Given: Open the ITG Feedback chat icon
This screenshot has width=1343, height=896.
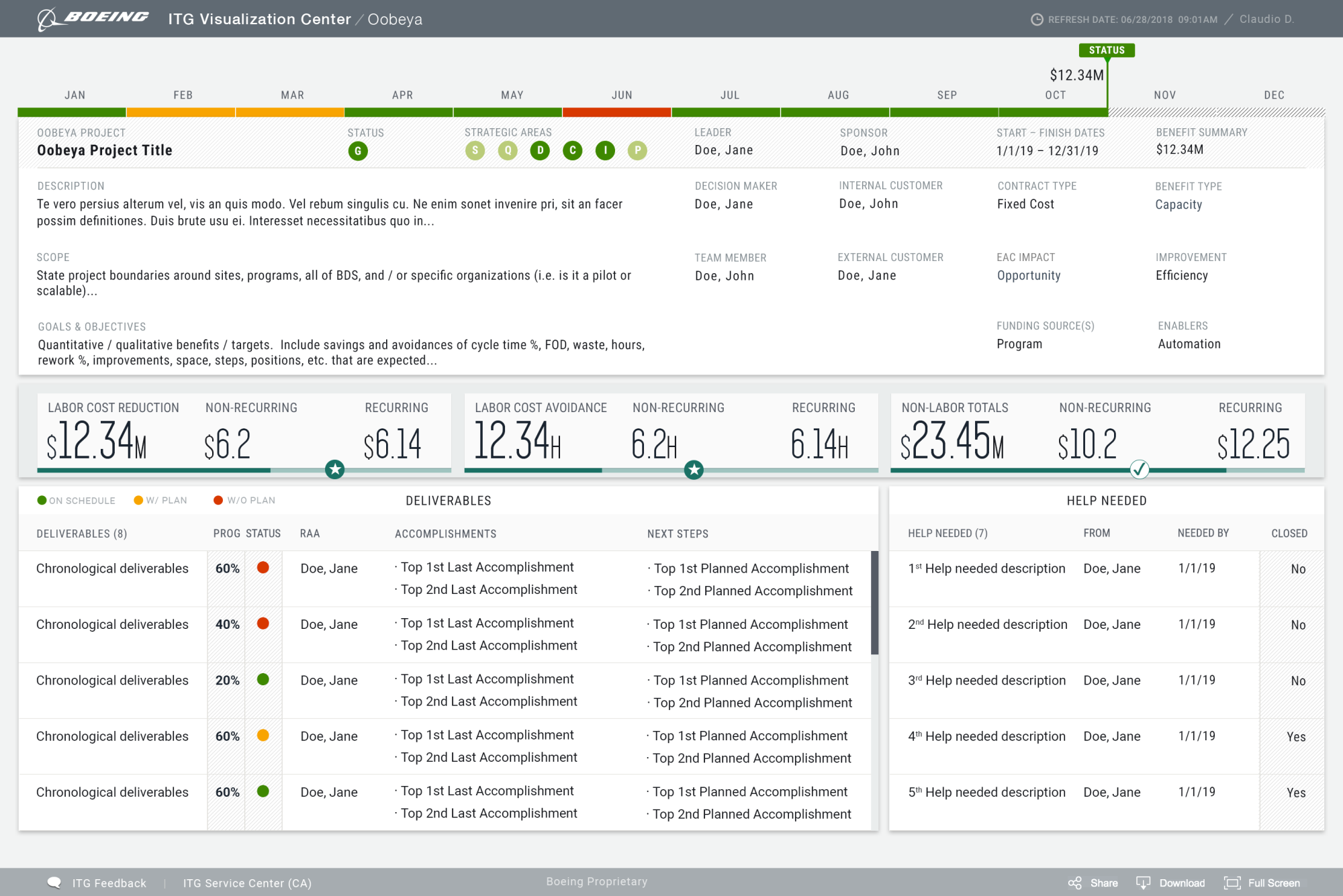Looking at the screenshot, I should (54, 883).
